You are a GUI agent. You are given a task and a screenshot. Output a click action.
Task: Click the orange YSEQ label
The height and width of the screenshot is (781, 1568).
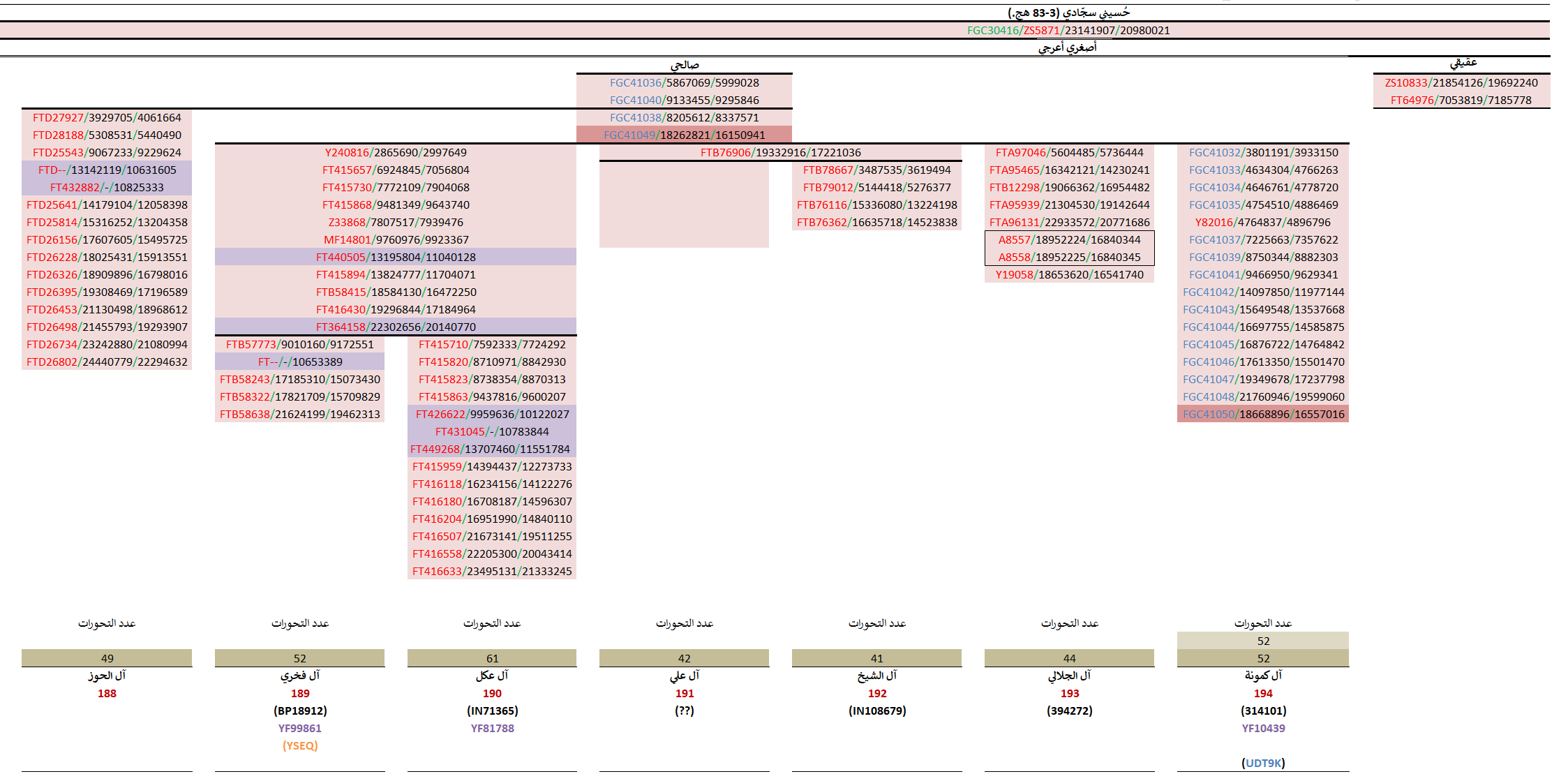(300, 745)
